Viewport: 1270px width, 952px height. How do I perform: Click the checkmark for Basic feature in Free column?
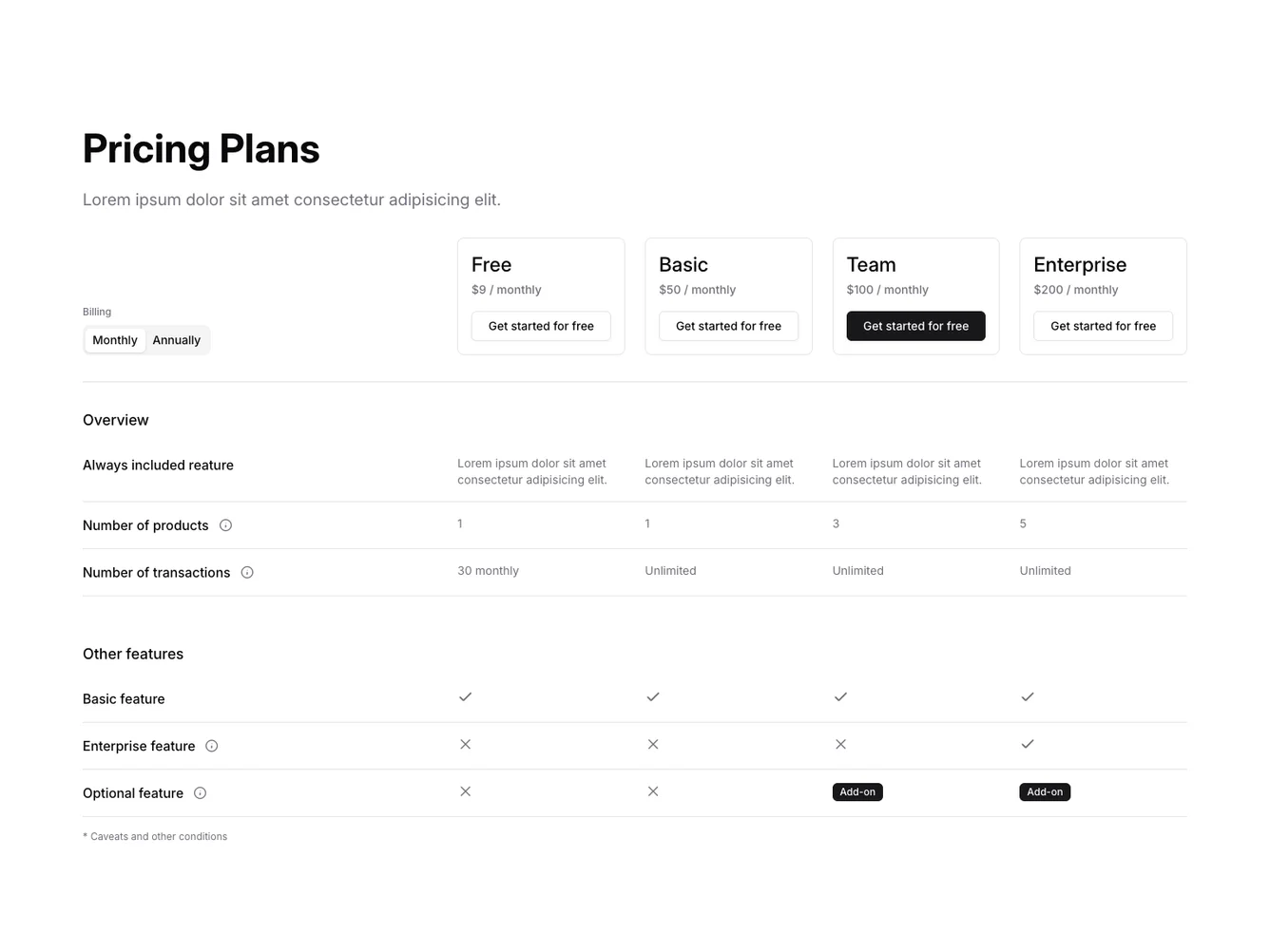pos(465,696)
